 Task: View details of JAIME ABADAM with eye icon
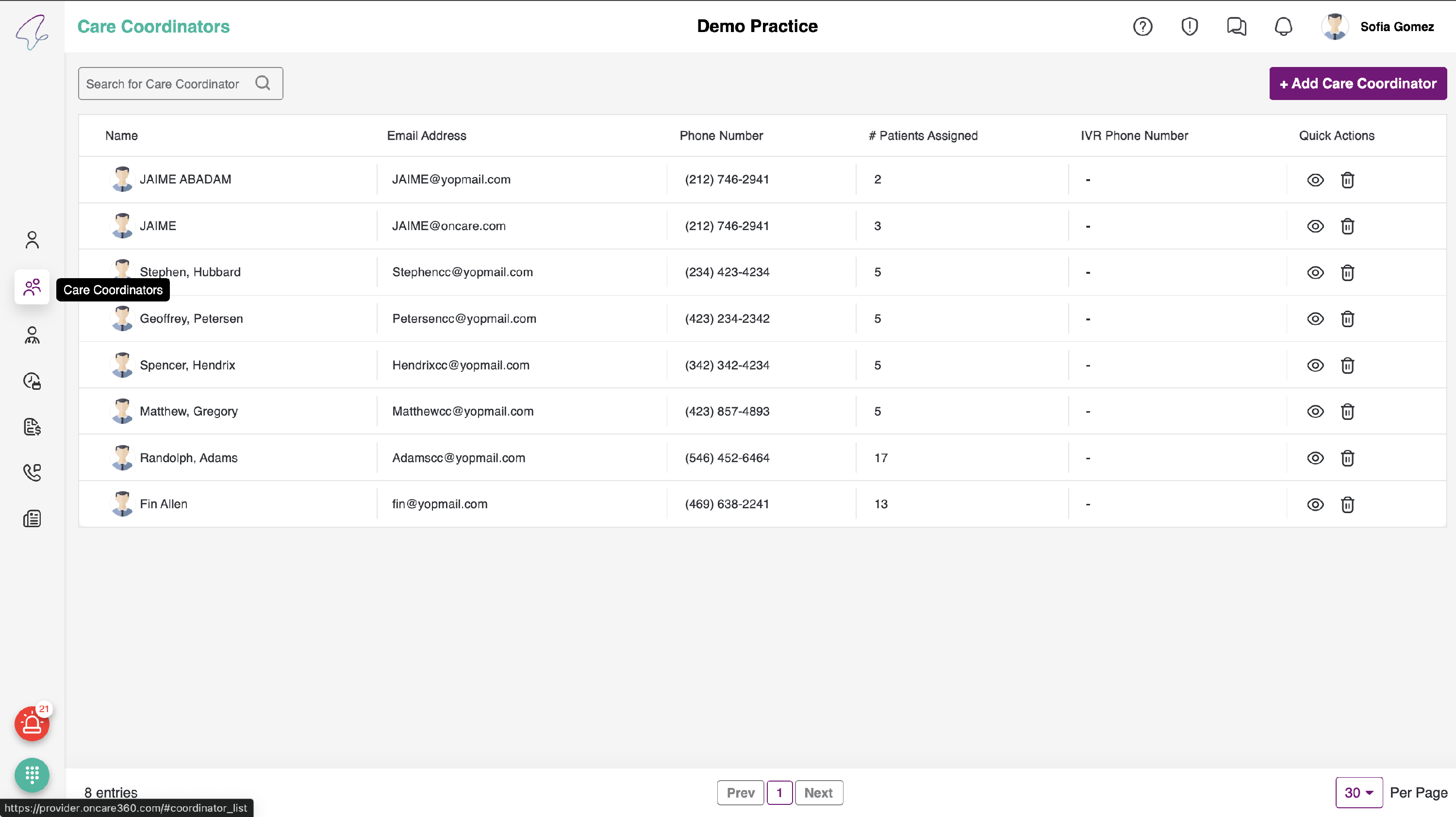pos(1315,180)
